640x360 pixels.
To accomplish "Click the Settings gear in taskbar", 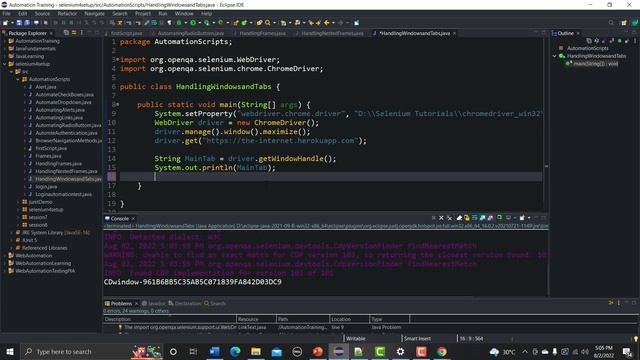I will [400, 351].
